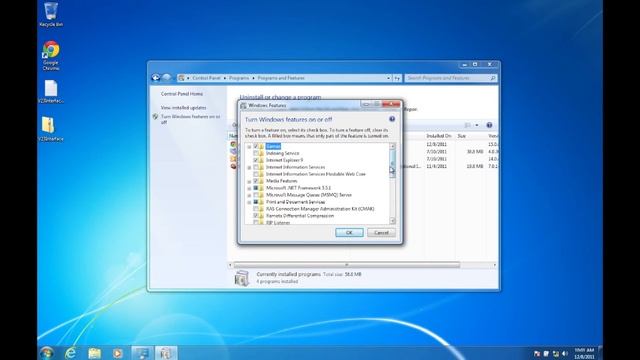The height and width of the screenshot is (360, 640).
Task: Click the installed programs icon in details pane
Action: coord(242,278)
